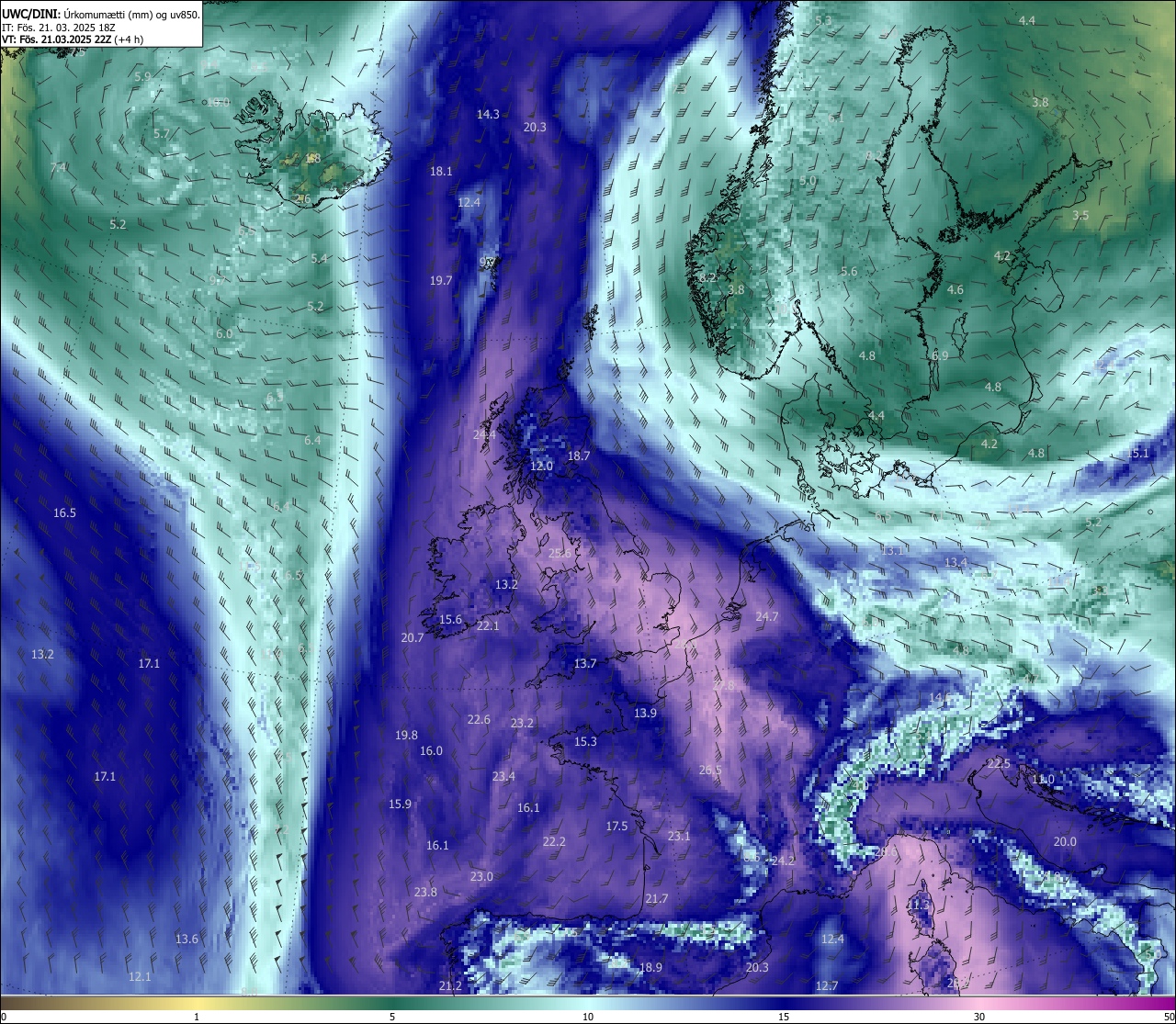Click the 17.5 value label
This screenshot has width=1176, height=1024.
616,827
